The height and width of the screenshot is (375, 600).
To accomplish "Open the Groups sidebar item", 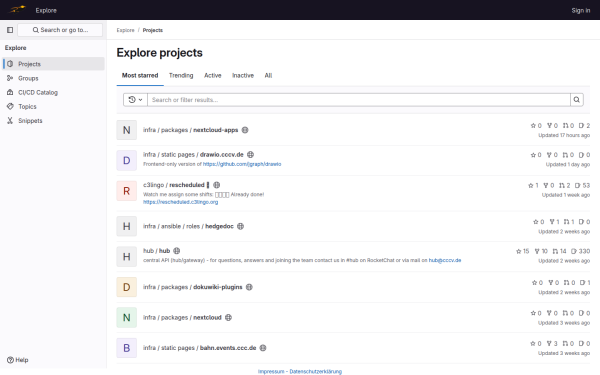I will (54, 78).
